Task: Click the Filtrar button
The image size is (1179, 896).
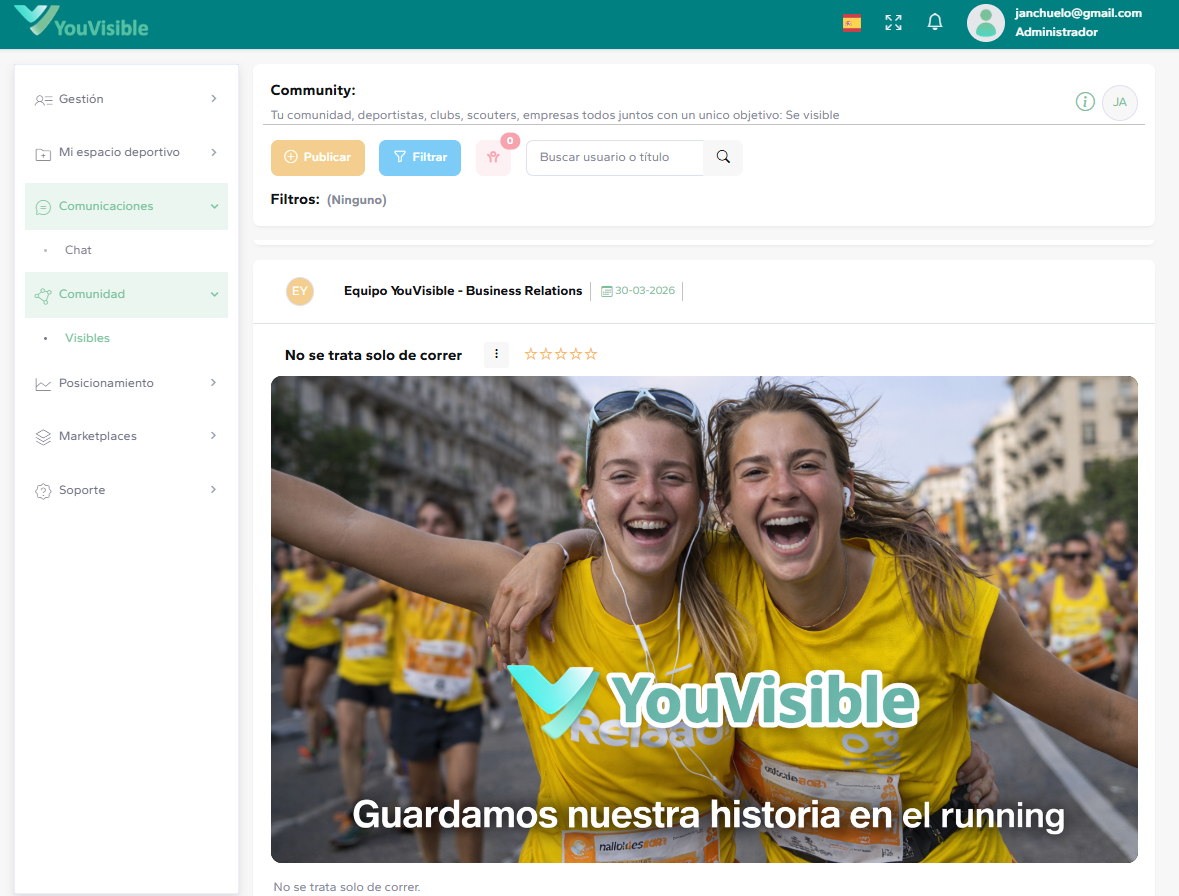Action: click(419, 157)
